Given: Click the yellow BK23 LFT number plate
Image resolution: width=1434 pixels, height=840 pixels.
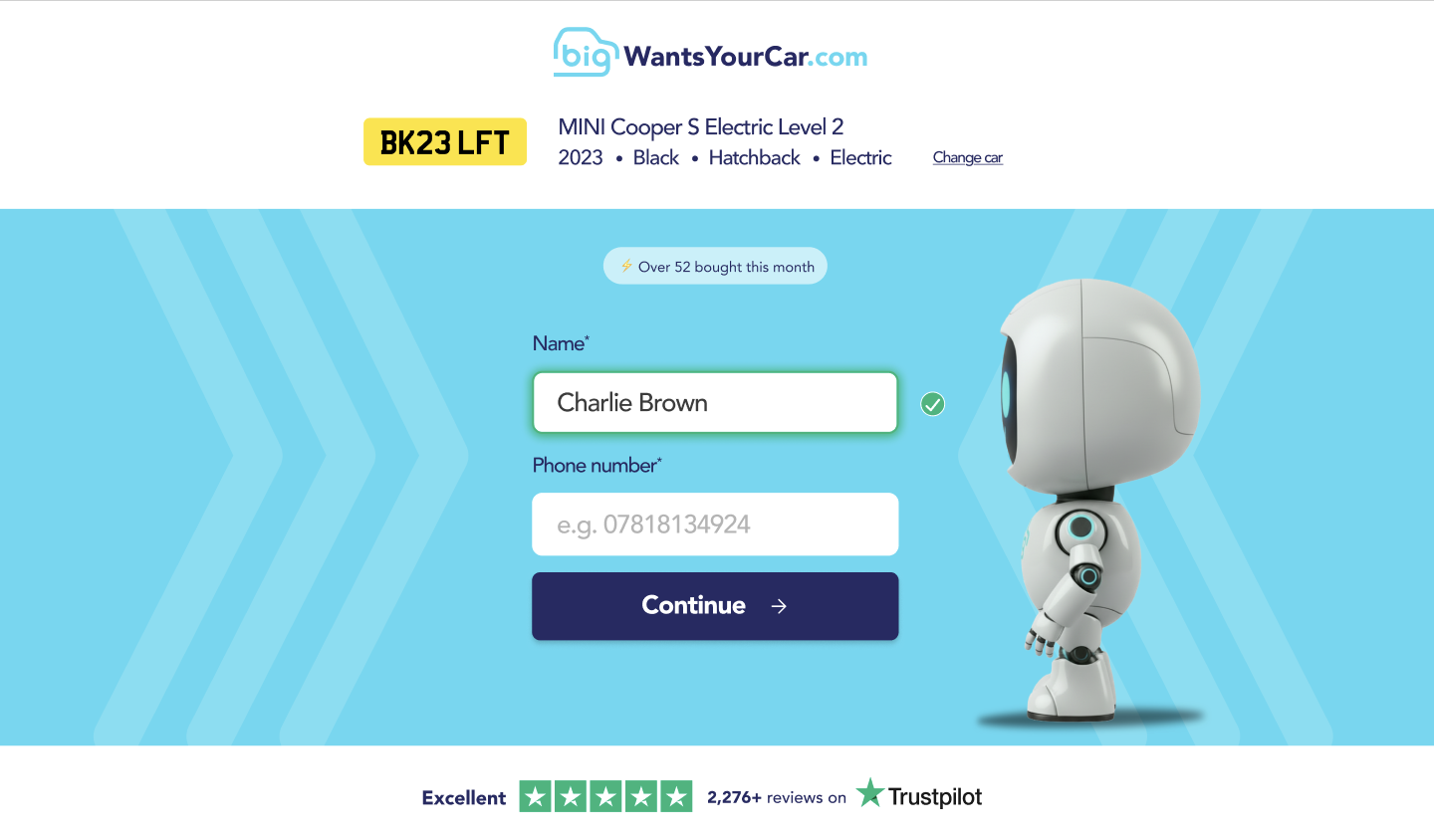Looking at the screenshot, I should [x=445, y=141].
